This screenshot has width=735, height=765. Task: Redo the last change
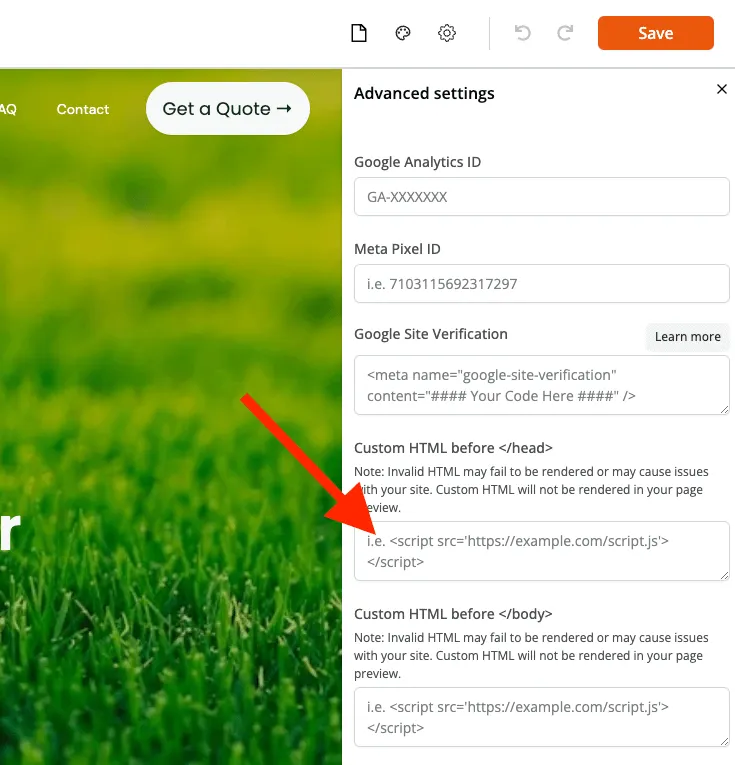click(565, 33)
